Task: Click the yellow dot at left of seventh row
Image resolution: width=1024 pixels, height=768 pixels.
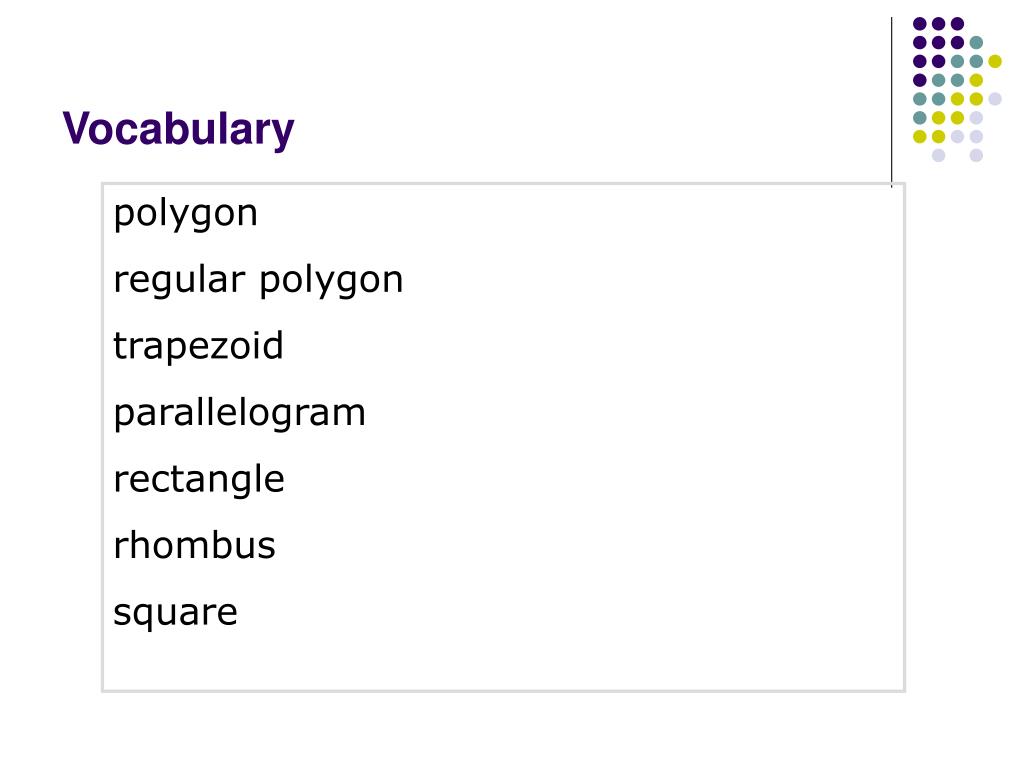Action: tap(920, 136)
